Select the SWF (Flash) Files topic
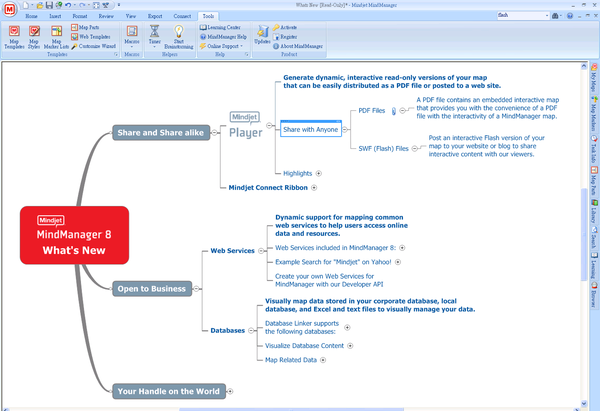 (x=383, y=149)
